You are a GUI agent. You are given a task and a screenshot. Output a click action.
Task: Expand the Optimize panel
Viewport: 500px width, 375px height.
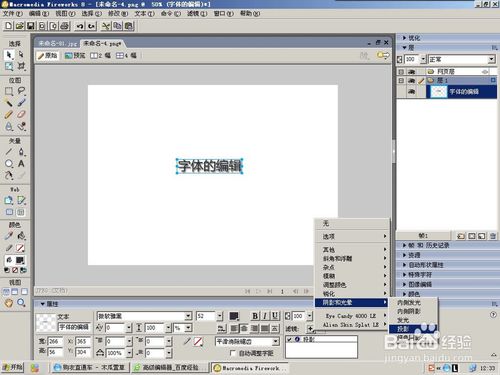[x=412, y=38]
